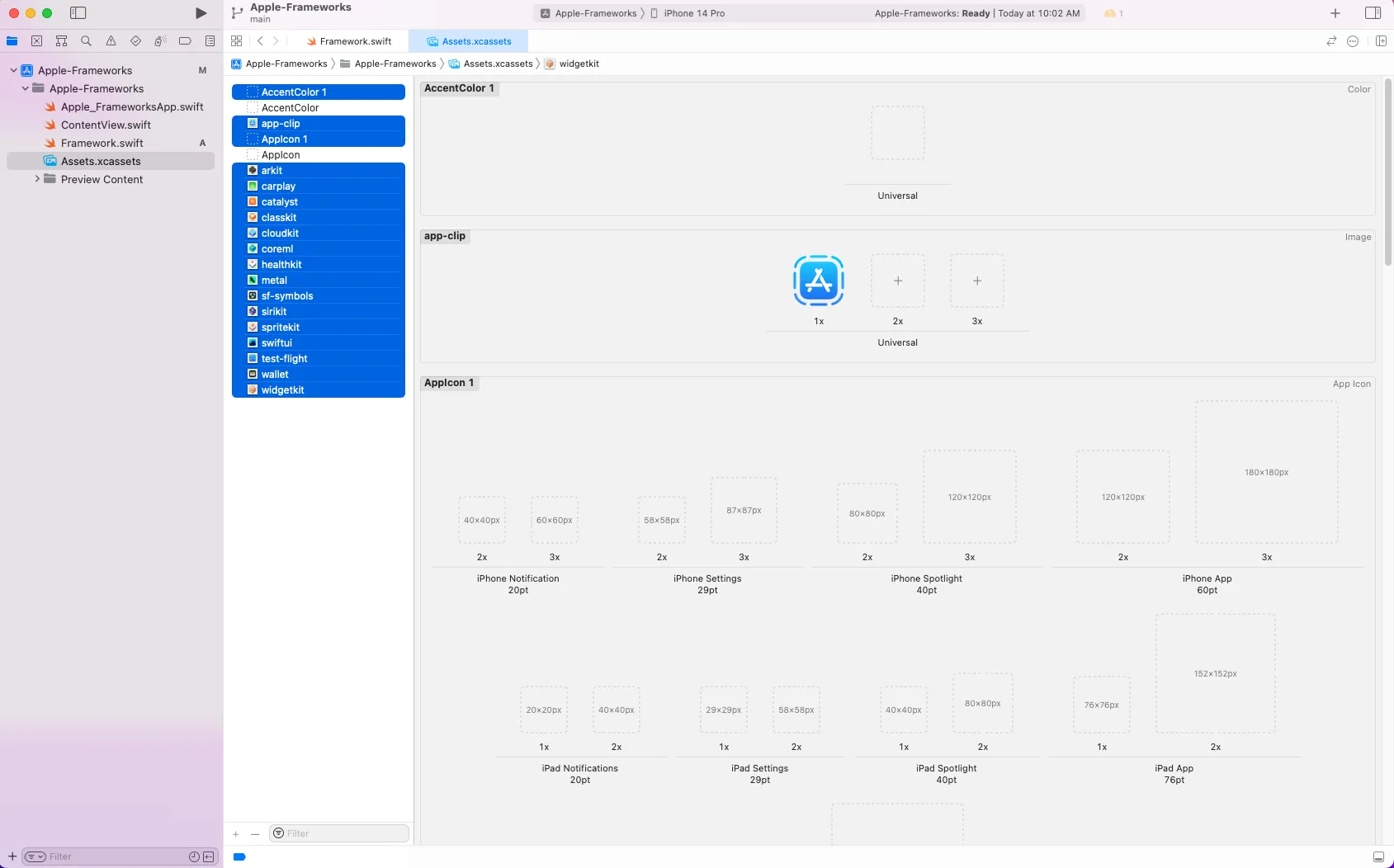Open the navigator filter options dropdown
The width and height of the screenshot is (1394, 868).
pos(35,856)
